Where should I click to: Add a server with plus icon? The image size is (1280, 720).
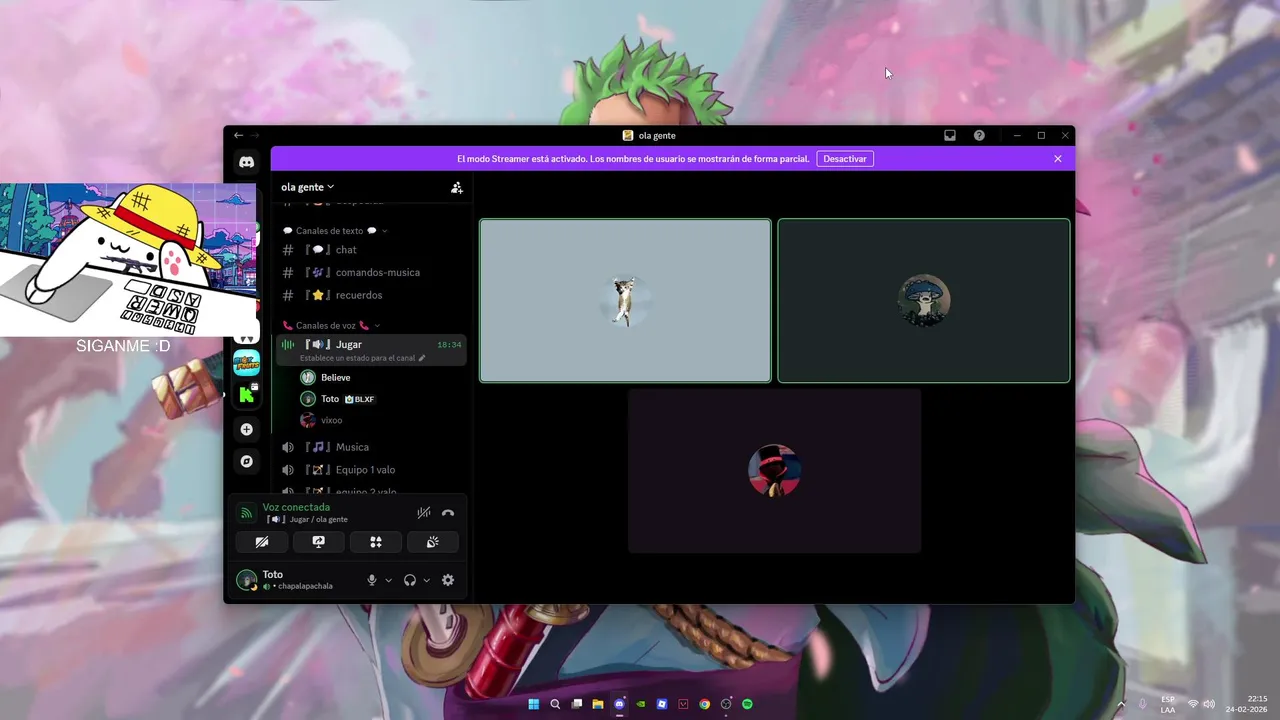pos(246,429)
